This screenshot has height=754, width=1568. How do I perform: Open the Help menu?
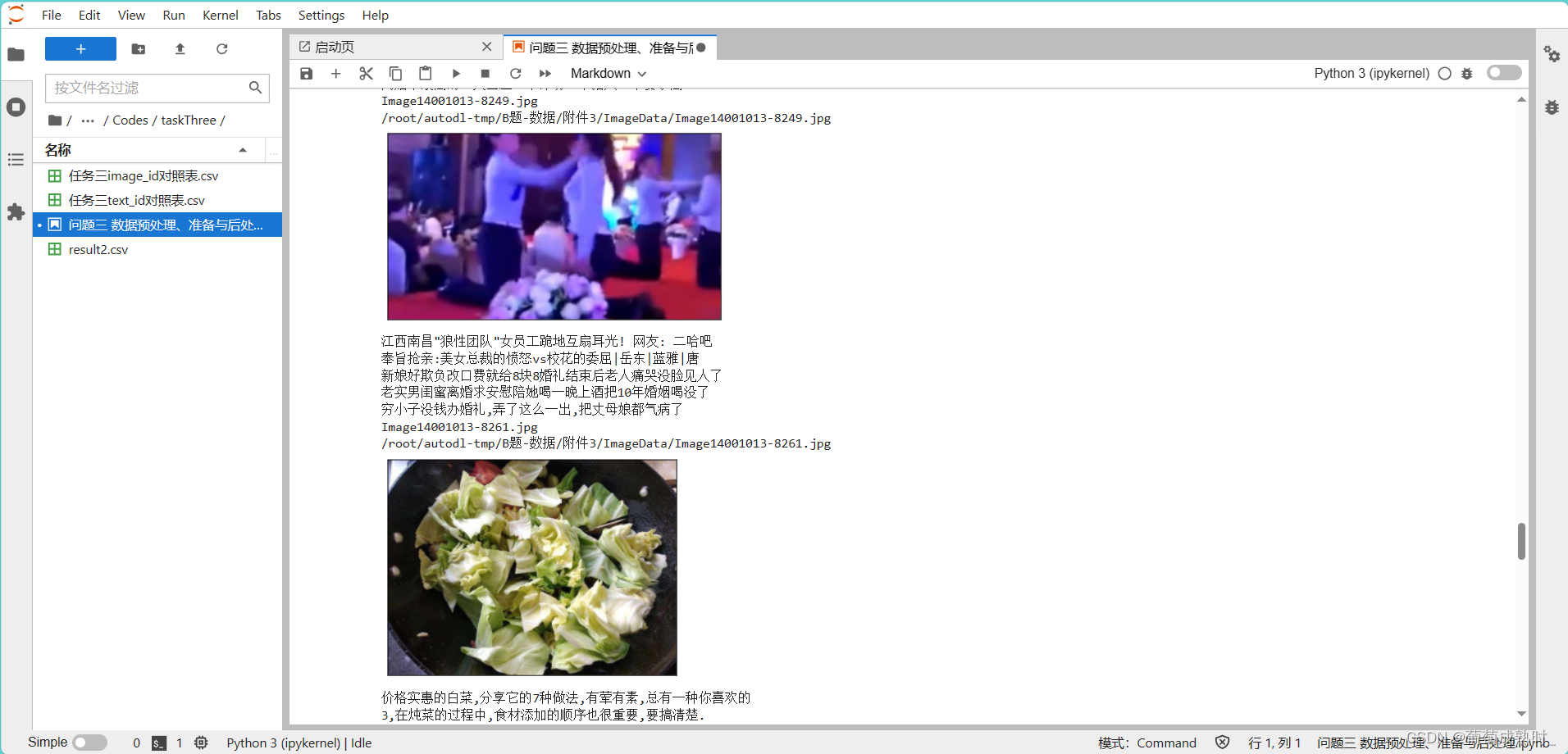pyautogui.click(x=376, y=15)
